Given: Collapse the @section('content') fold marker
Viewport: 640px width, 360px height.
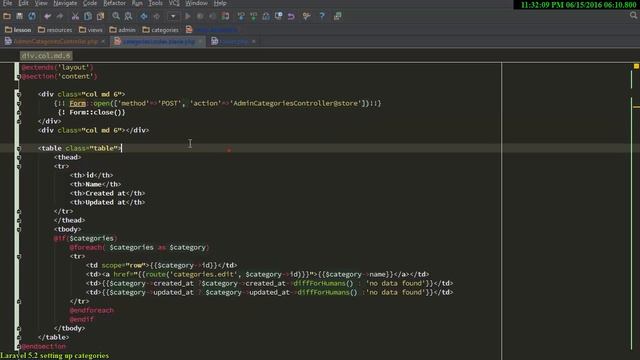Looking at the screenshot, I should [18, 77].
